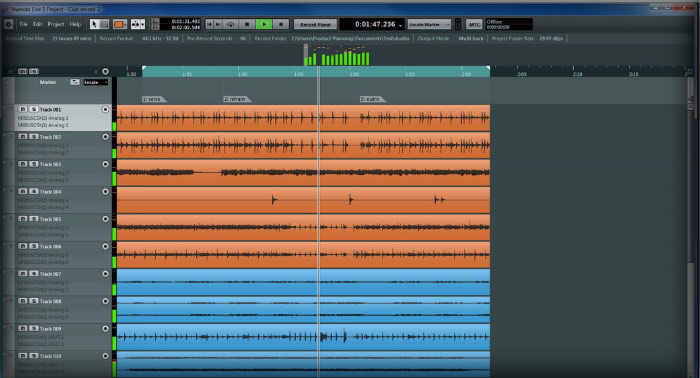
Task: Toggle cycle loop playback
Action: click(230, 24)
